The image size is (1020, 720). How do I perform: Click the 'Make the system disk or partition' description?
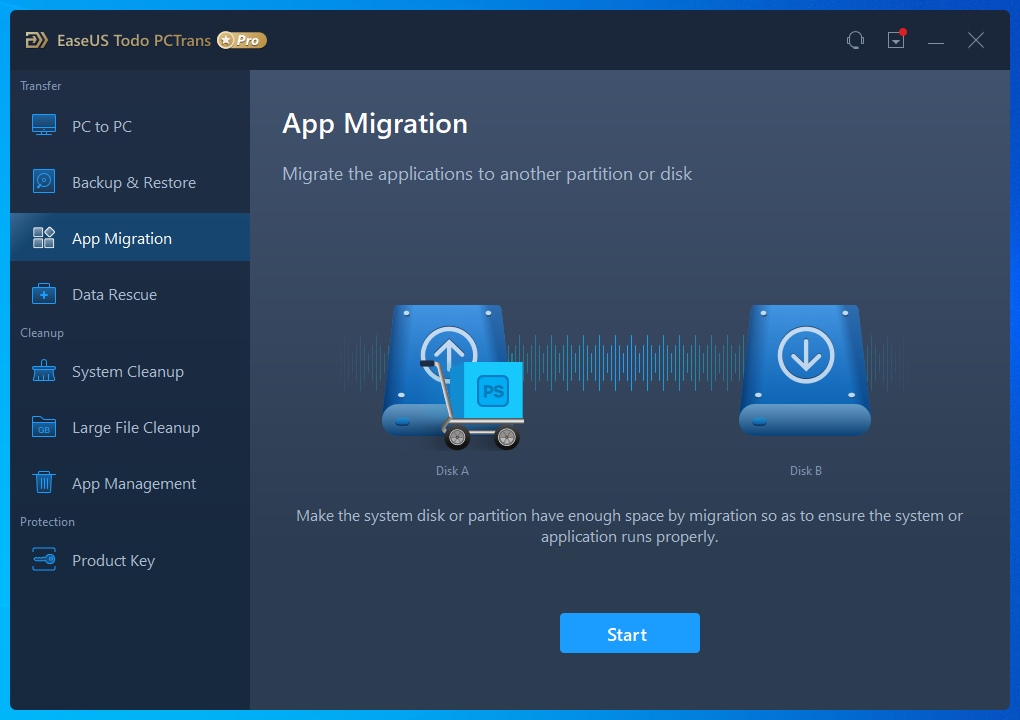coord(629,526)
